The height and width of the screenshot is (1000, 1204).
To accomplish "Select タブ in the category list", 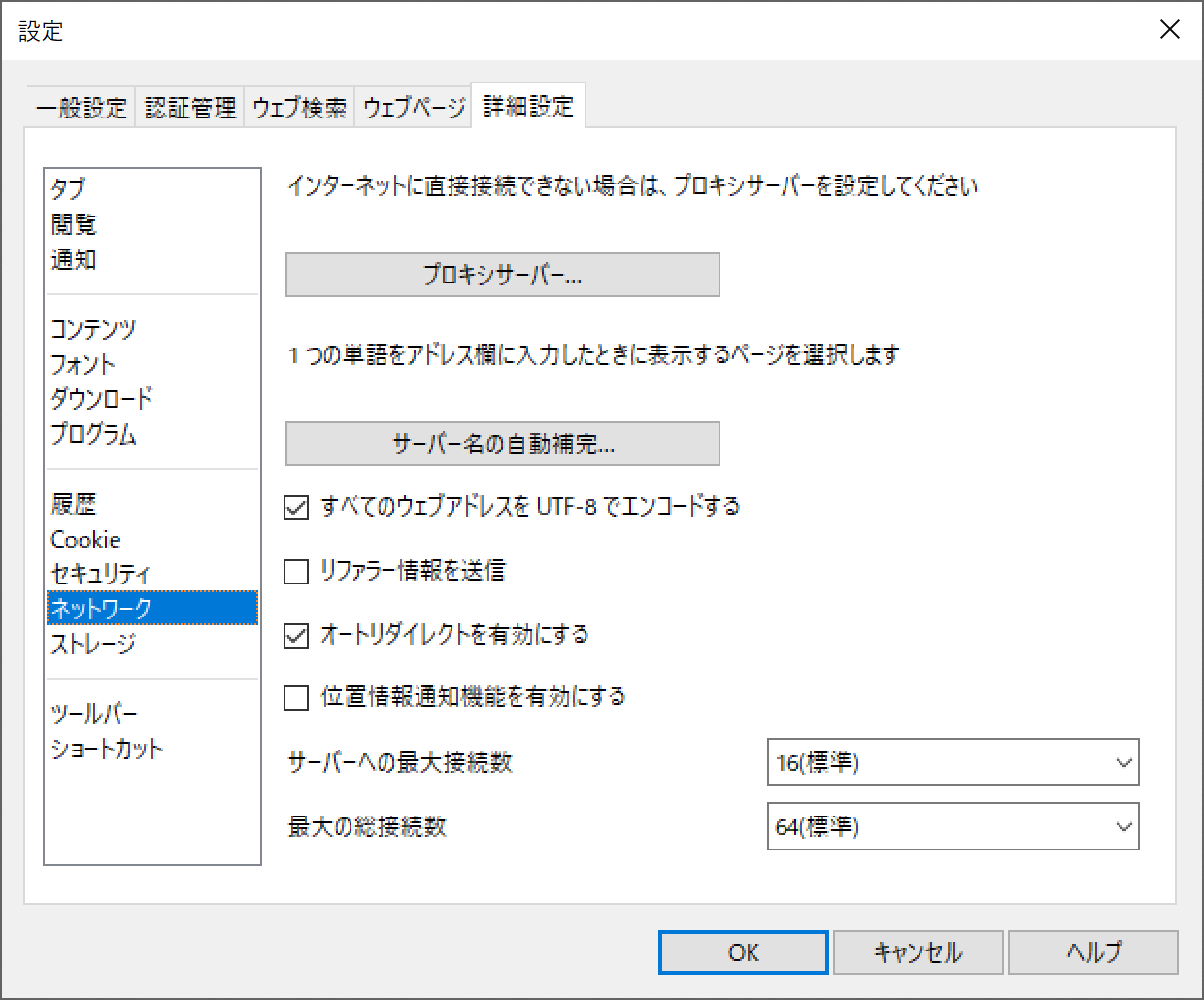I will pos(69,189).
